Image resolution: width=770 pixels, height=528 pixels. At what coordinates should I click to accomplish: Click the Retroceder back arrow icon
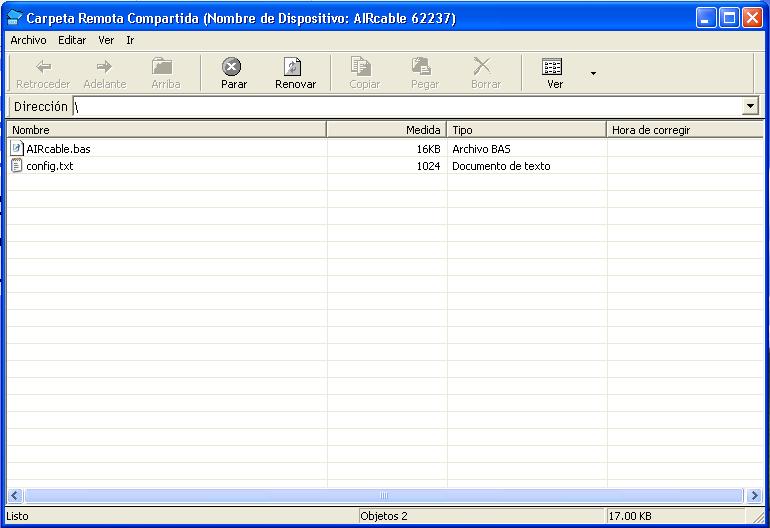(x=44, y=66)
